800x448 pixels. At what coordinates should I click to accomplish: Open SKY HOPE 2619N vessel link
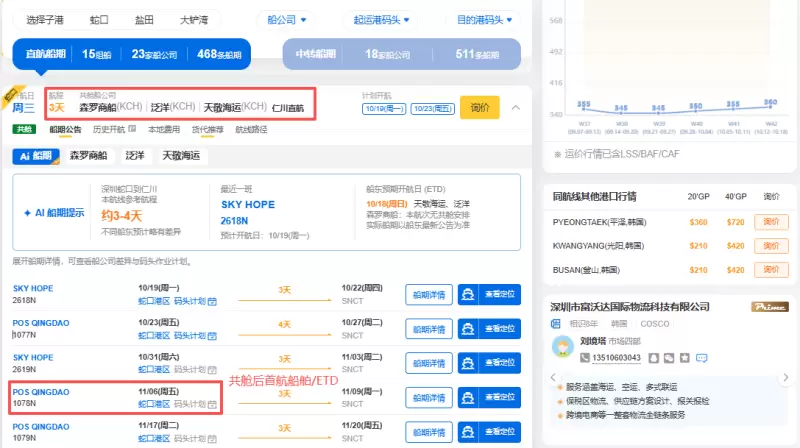[x=33, y=358]
